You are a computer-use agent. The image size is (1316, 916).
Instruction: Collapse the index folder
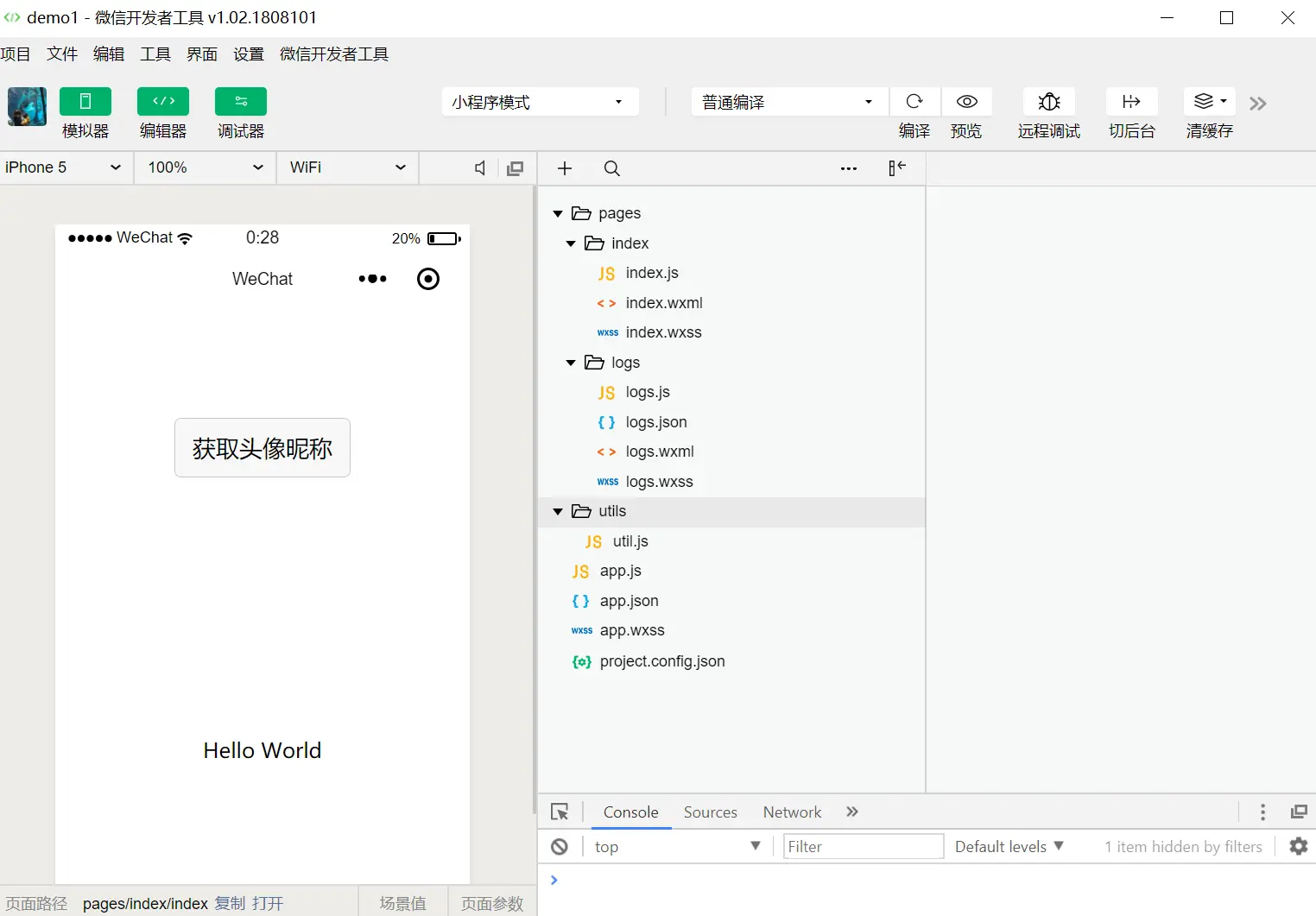[571, 243]
